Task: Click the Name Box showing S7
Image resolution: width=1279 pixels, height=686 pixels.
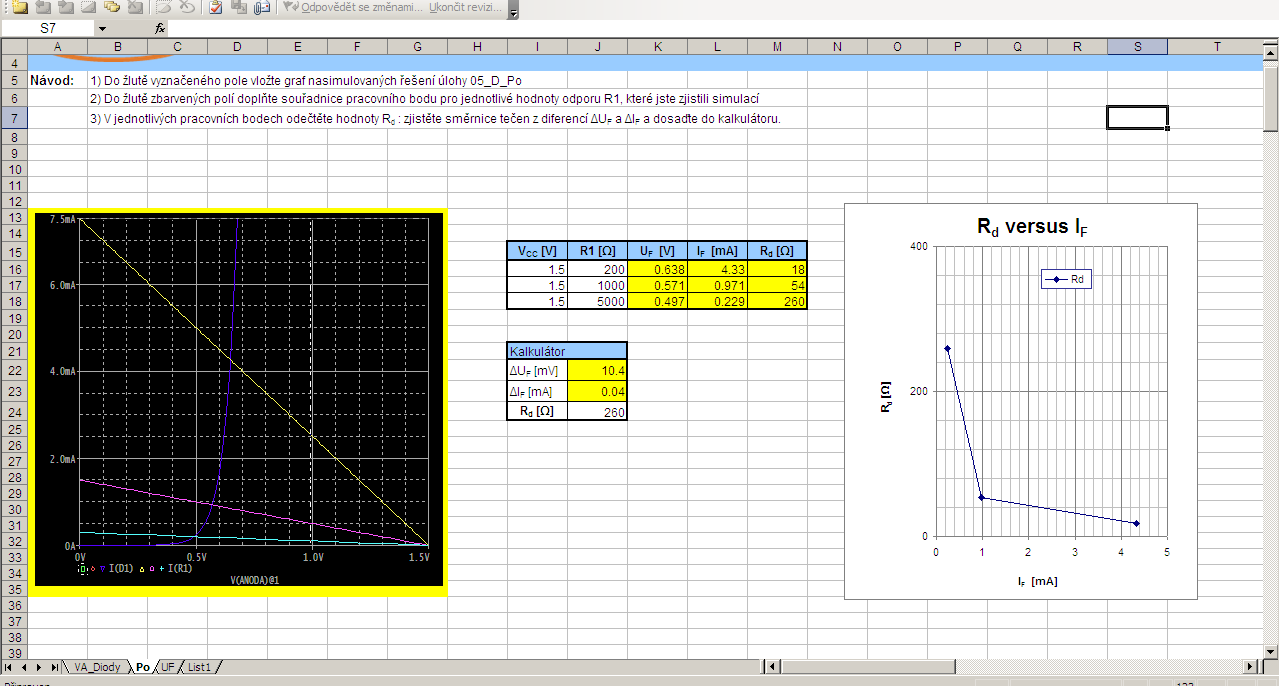Action: (48, 28)
